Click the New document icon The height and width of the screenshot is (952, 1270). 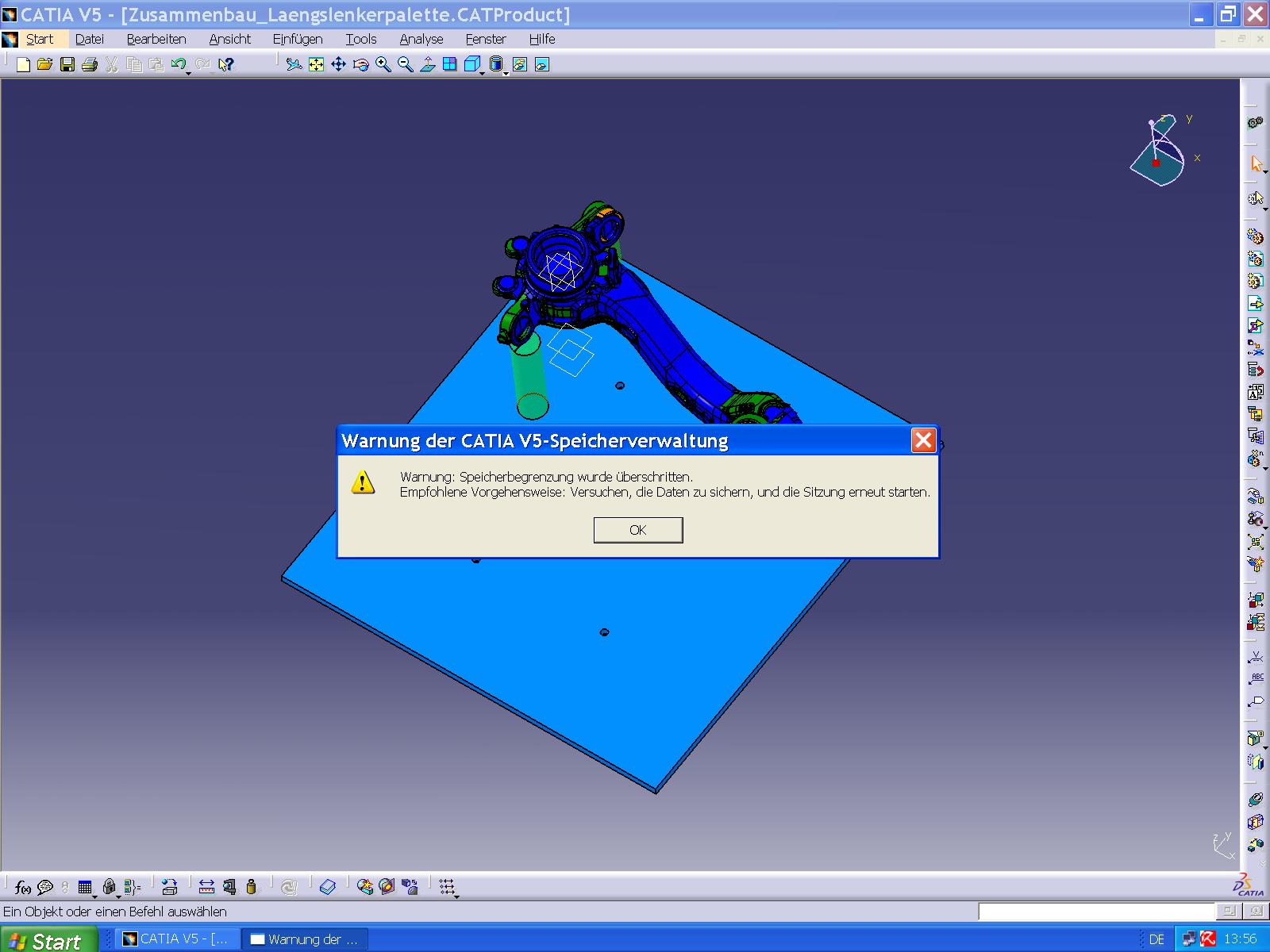tap(23, 64)
